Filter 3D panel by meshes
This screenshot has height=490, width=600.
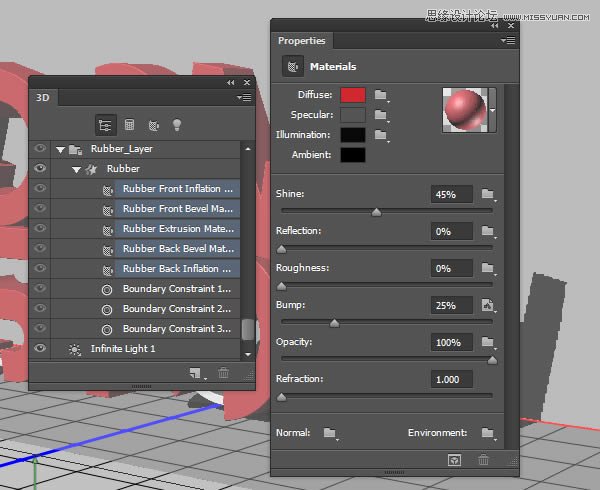[x=130, y=125]
